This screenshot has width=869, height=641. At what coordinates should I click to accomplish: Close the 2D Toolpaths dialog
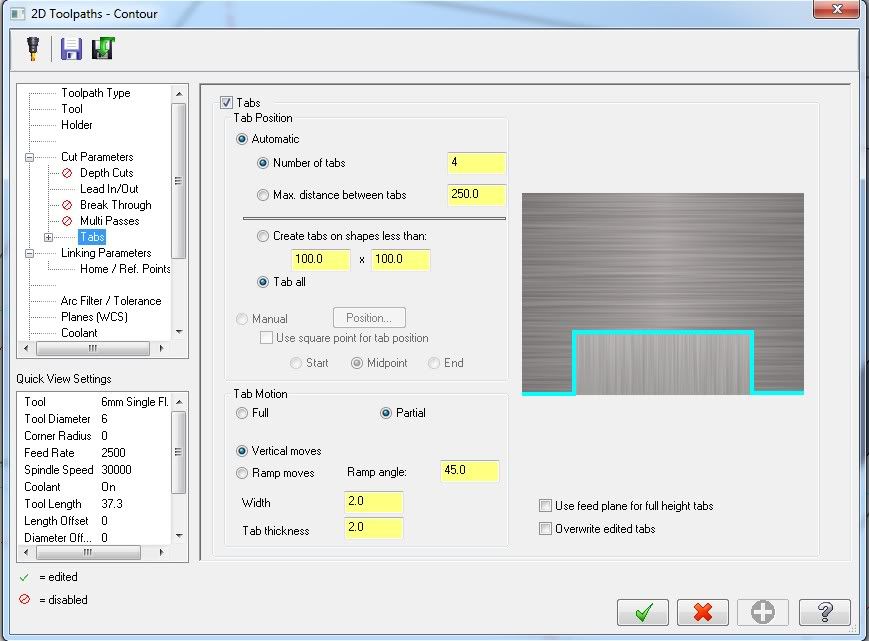(837, 9)
